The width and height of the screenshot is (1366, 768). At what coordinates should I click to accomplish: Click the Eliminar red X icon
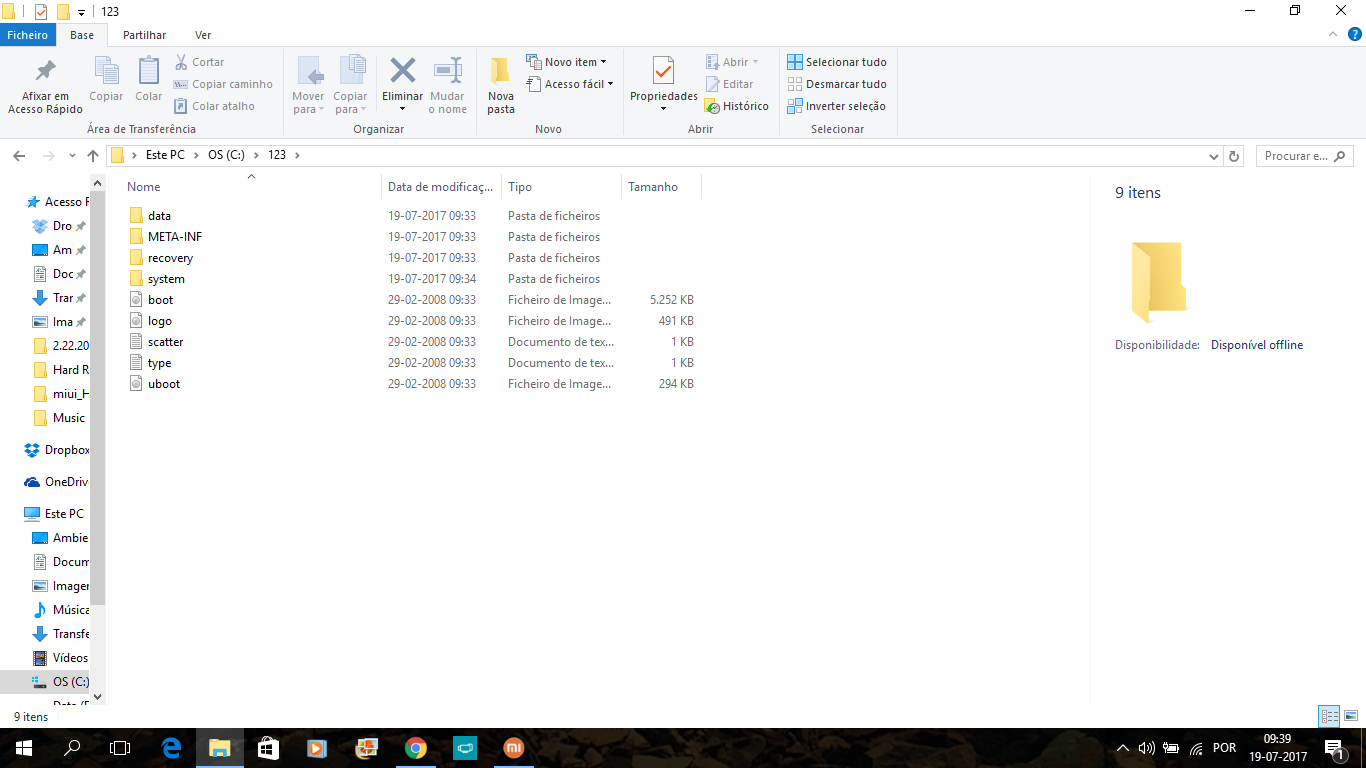pyautogui.click(x=402, y=72)
